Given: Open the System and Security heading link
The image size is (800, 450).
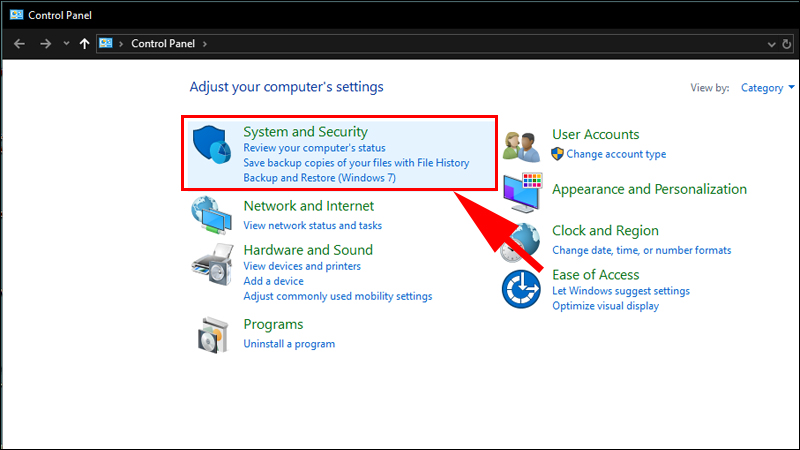Looking at the screenshot, I should (305, 132).
